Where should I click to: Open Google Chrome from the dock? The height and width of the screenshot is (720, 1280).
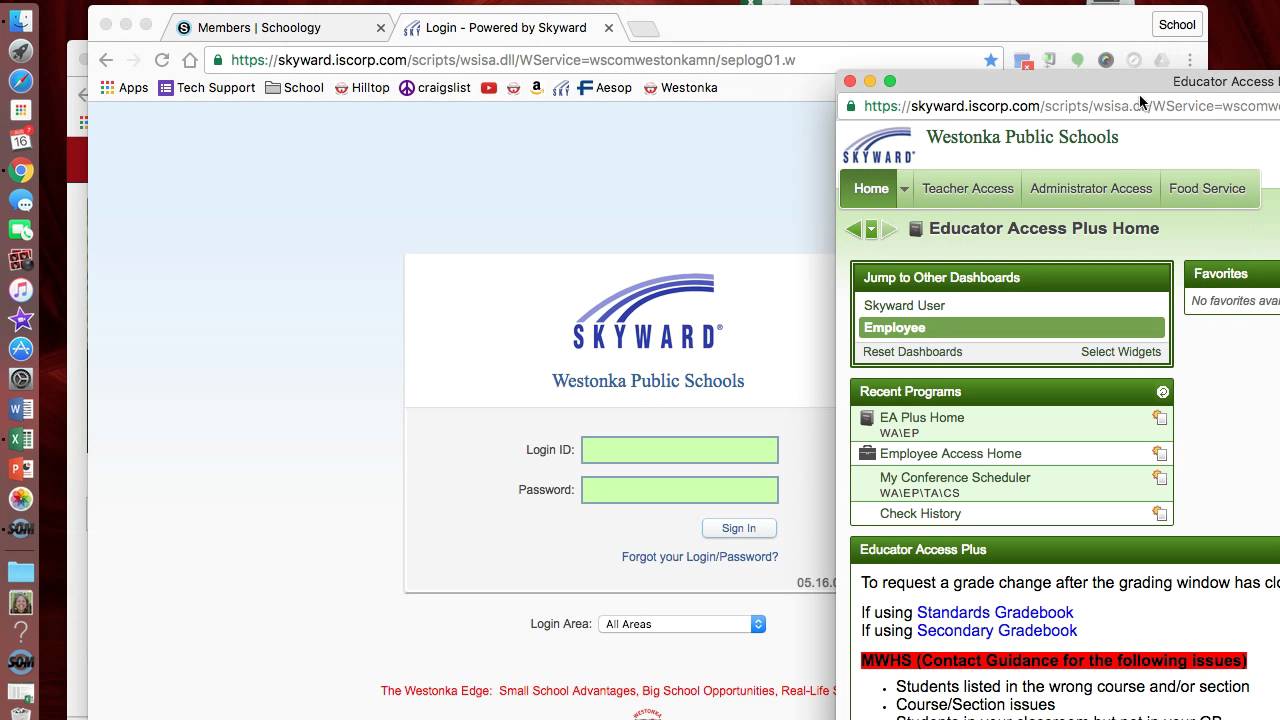[21, 170]
